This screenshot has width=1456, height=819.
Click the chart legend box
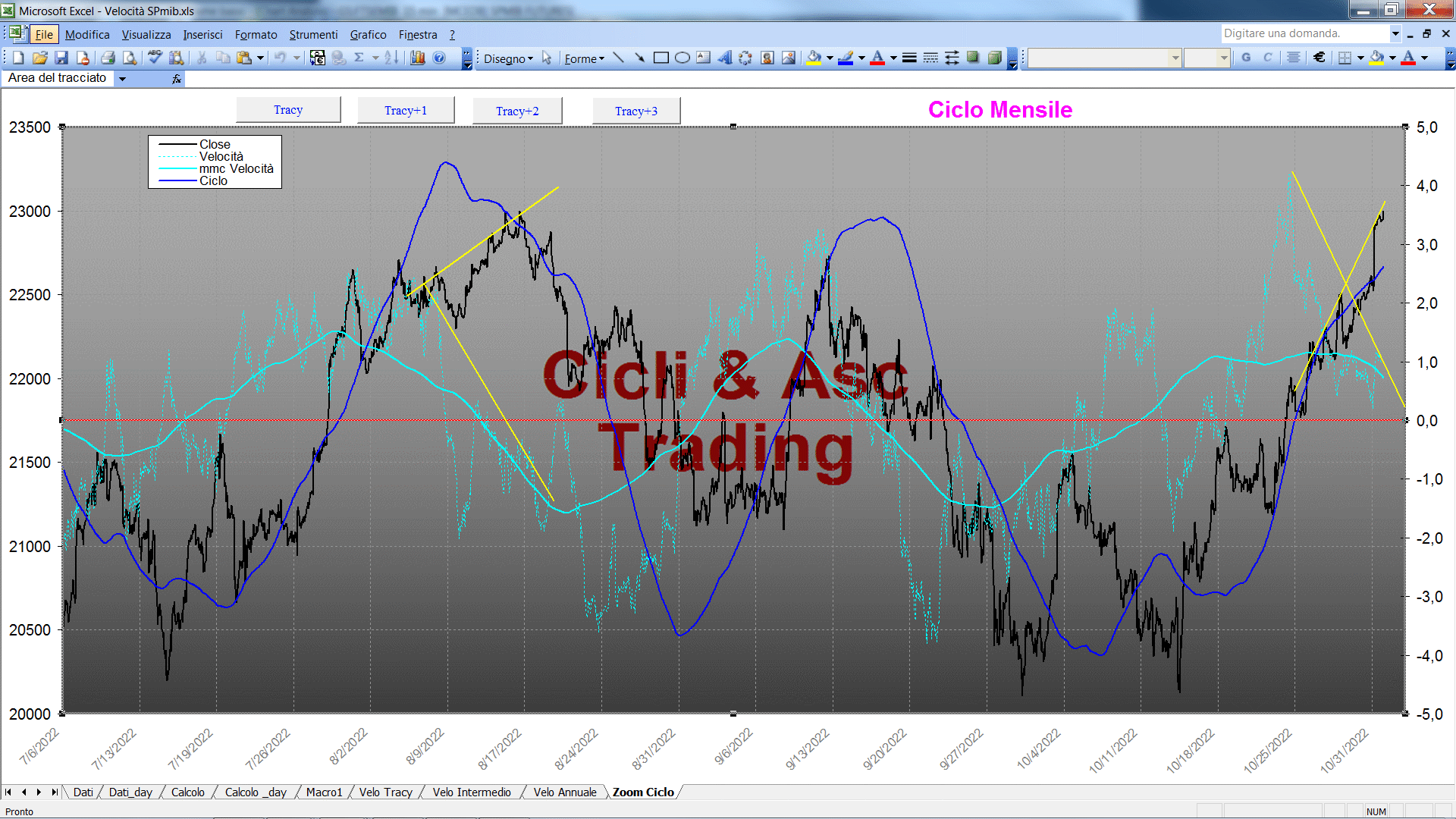[x=215, y=162]
